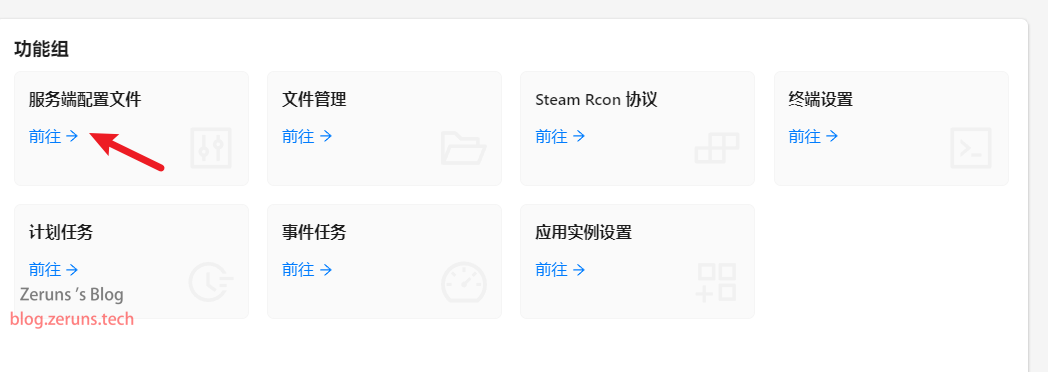This screenshot has height=372, width=1048.
Task: Click the blocks icon in Steam Rcon 协议 card
Action: point(716,148)
